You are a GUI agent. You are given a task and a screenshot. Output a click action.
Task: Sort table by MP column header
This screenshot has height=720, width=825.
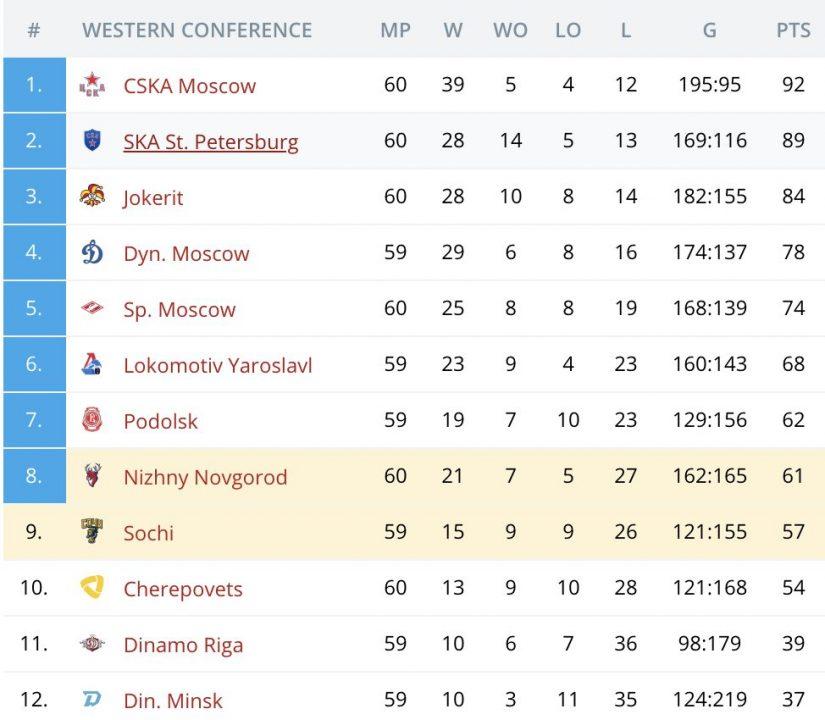395,31
